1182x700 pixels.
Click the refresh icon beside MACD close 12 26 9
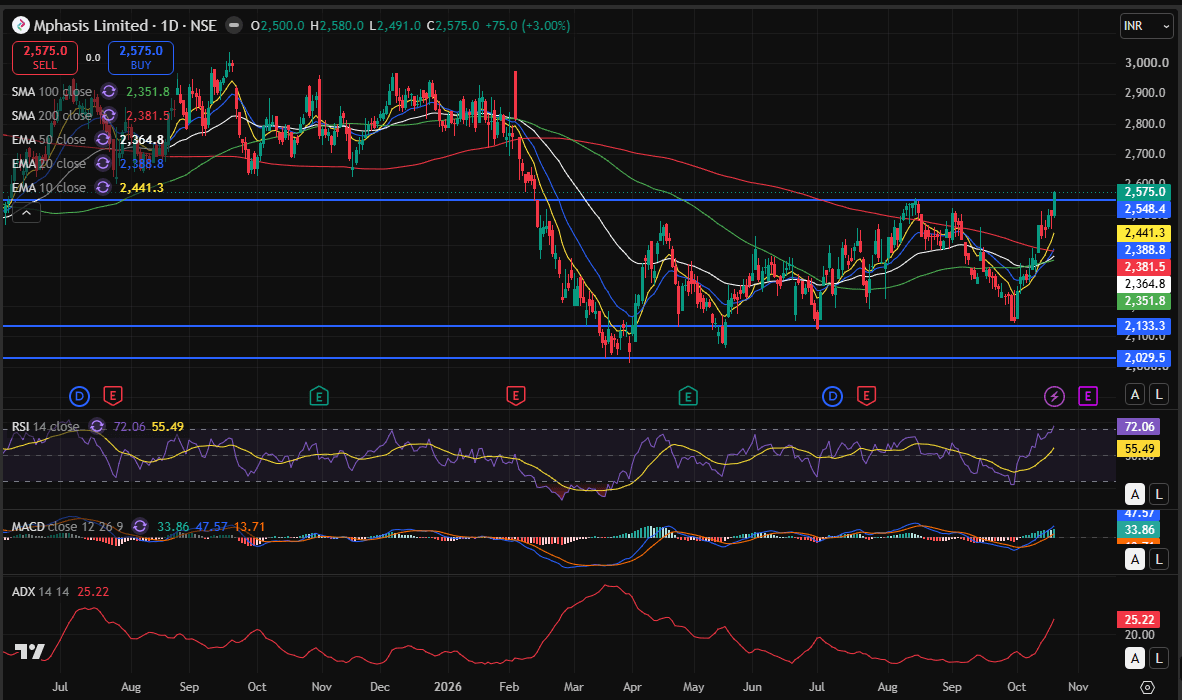140,526
